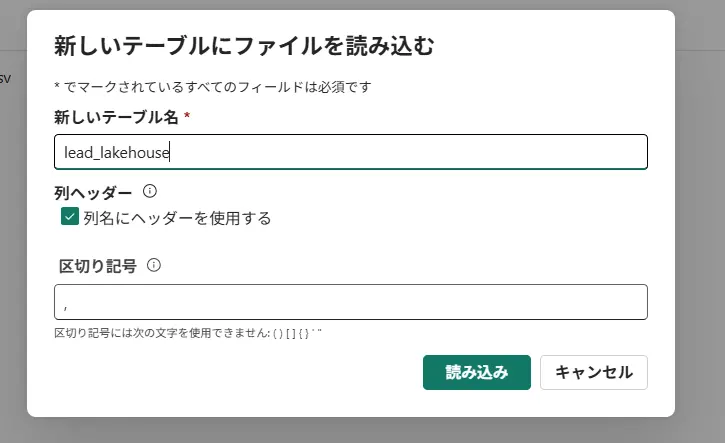Click the required-fields note below the title

coord(212,87)
